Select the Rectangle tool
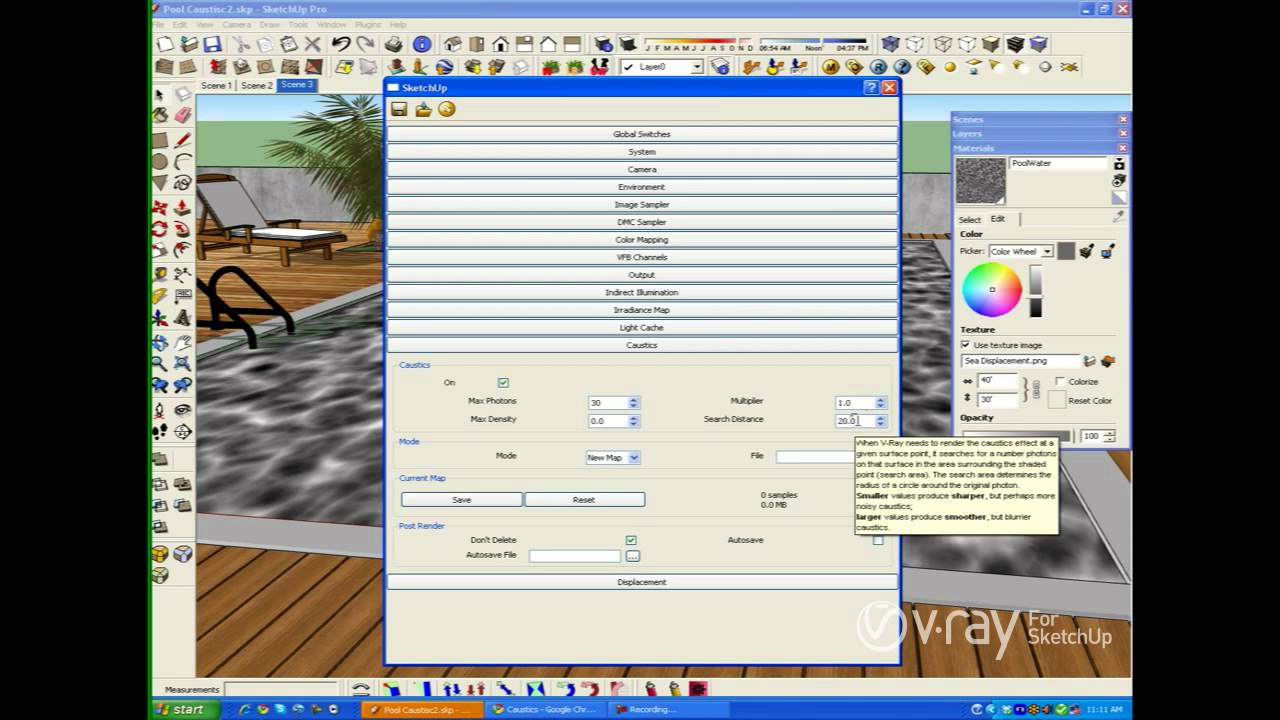The image size is (1280, 720). click(x=160, y=139)
